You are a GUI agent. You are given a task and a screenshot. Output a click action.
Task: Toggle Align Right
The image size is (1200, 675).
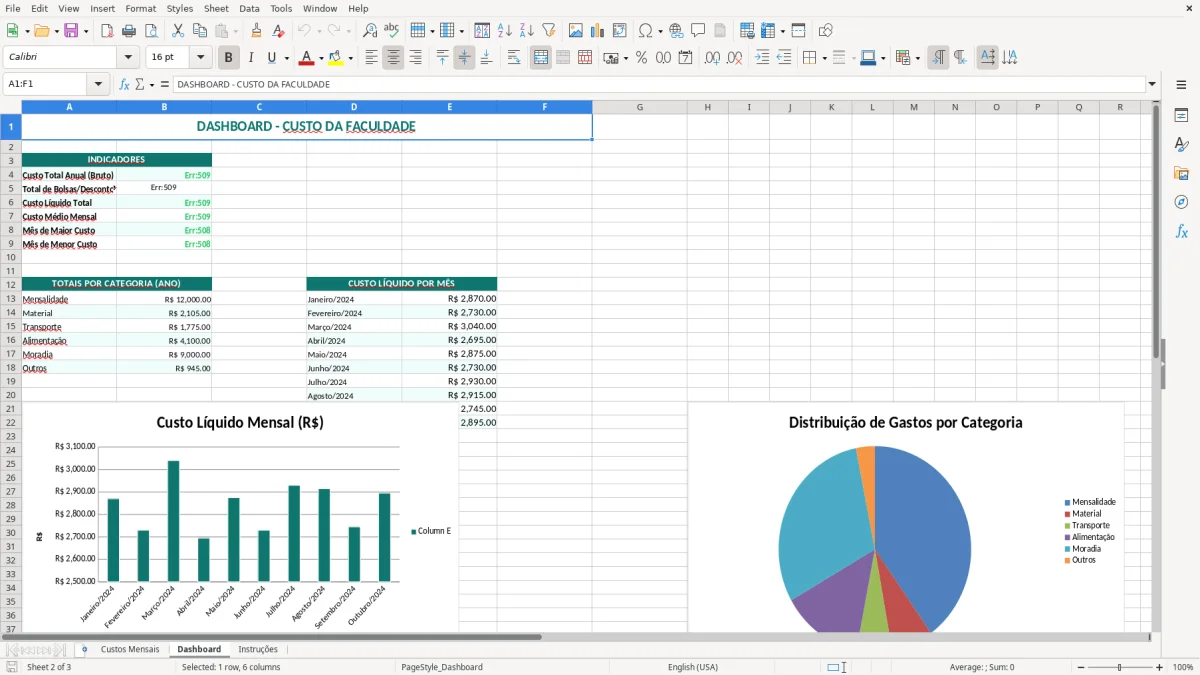(x=415, y=58)
